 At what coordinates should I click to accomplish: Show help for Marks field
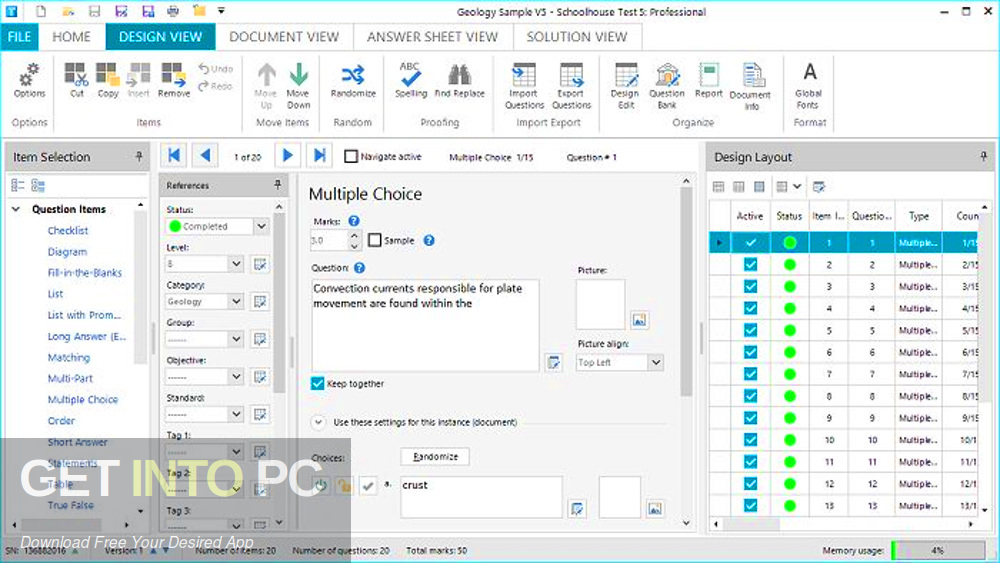[x=353, y=221]
